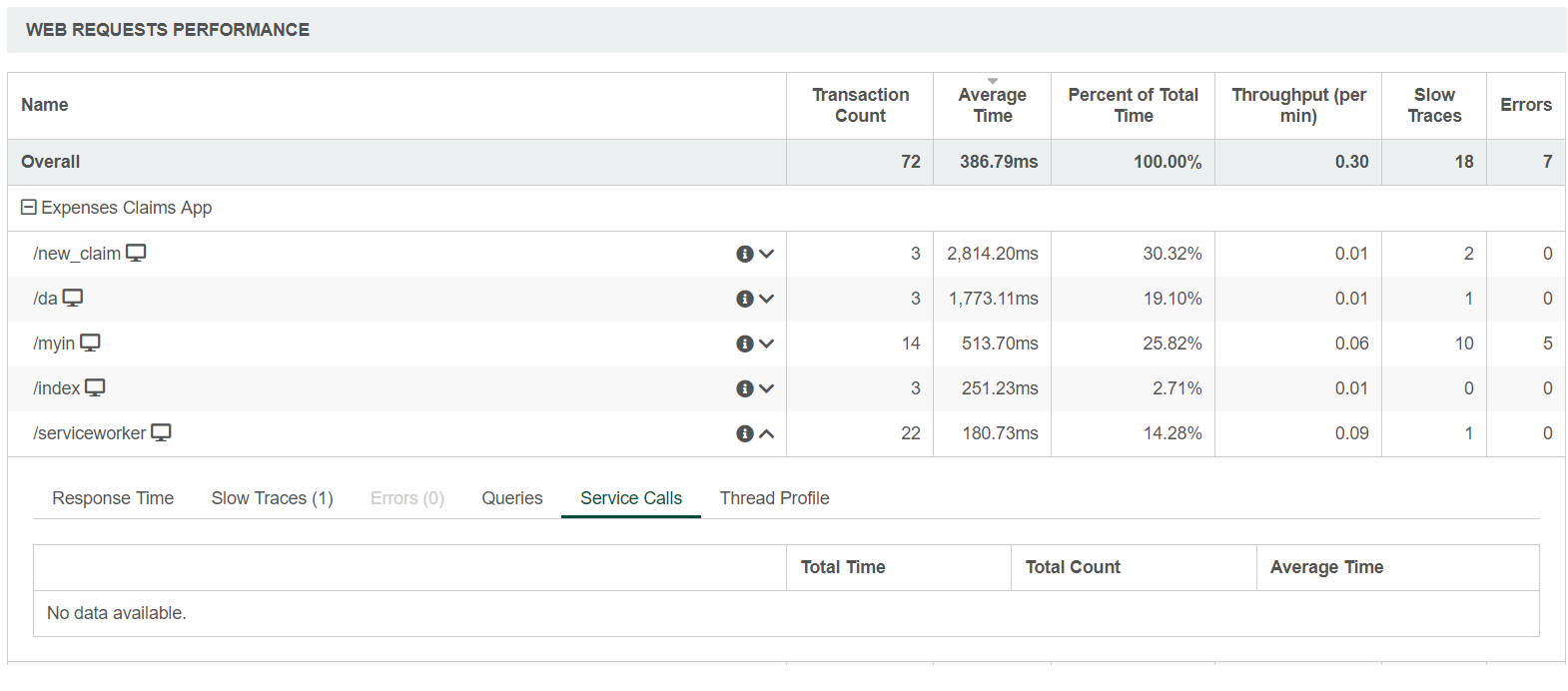Click the monitor icon beside /myin
Image resolution: width=1568 pixels, height=691 pixels.
point(90,343)
